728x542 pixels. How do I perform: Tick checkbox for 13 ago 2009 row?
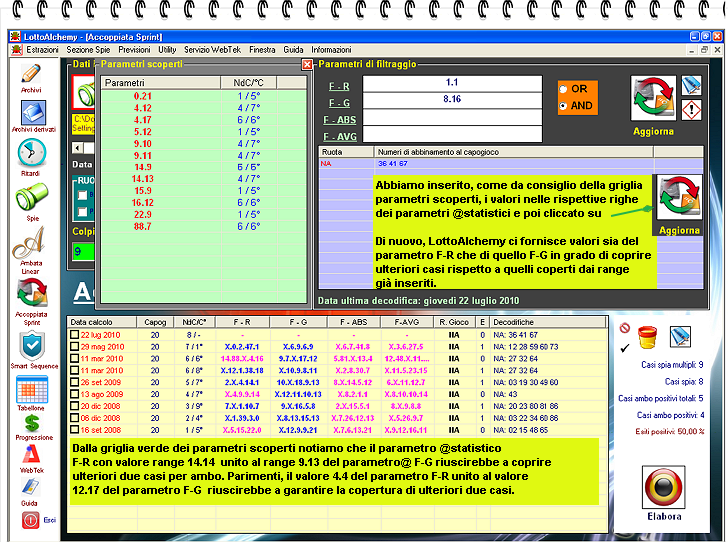(74, 394)
